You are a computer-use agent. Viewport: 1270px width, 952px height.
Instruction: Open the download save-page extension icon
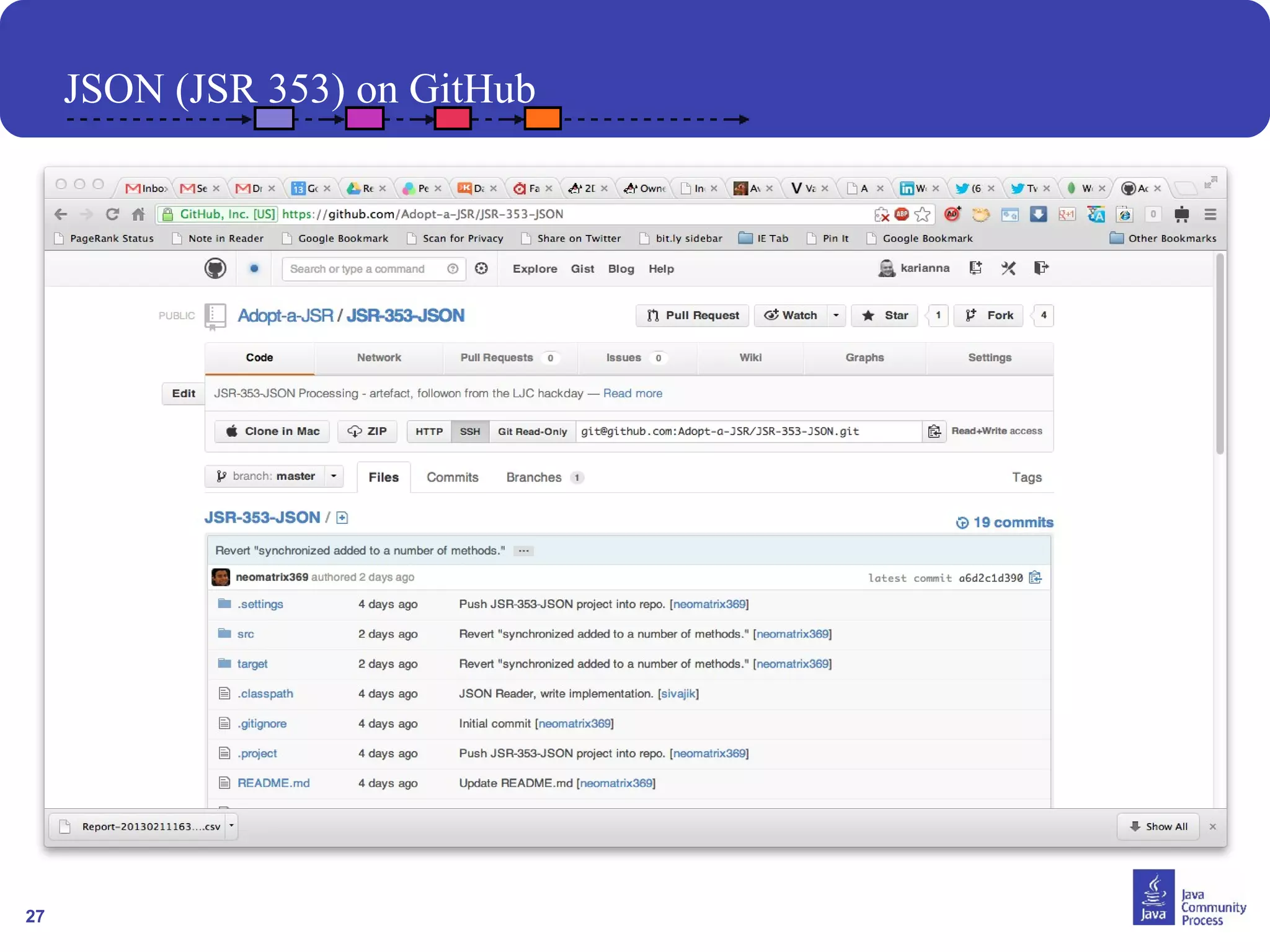tap(1038, 214)
